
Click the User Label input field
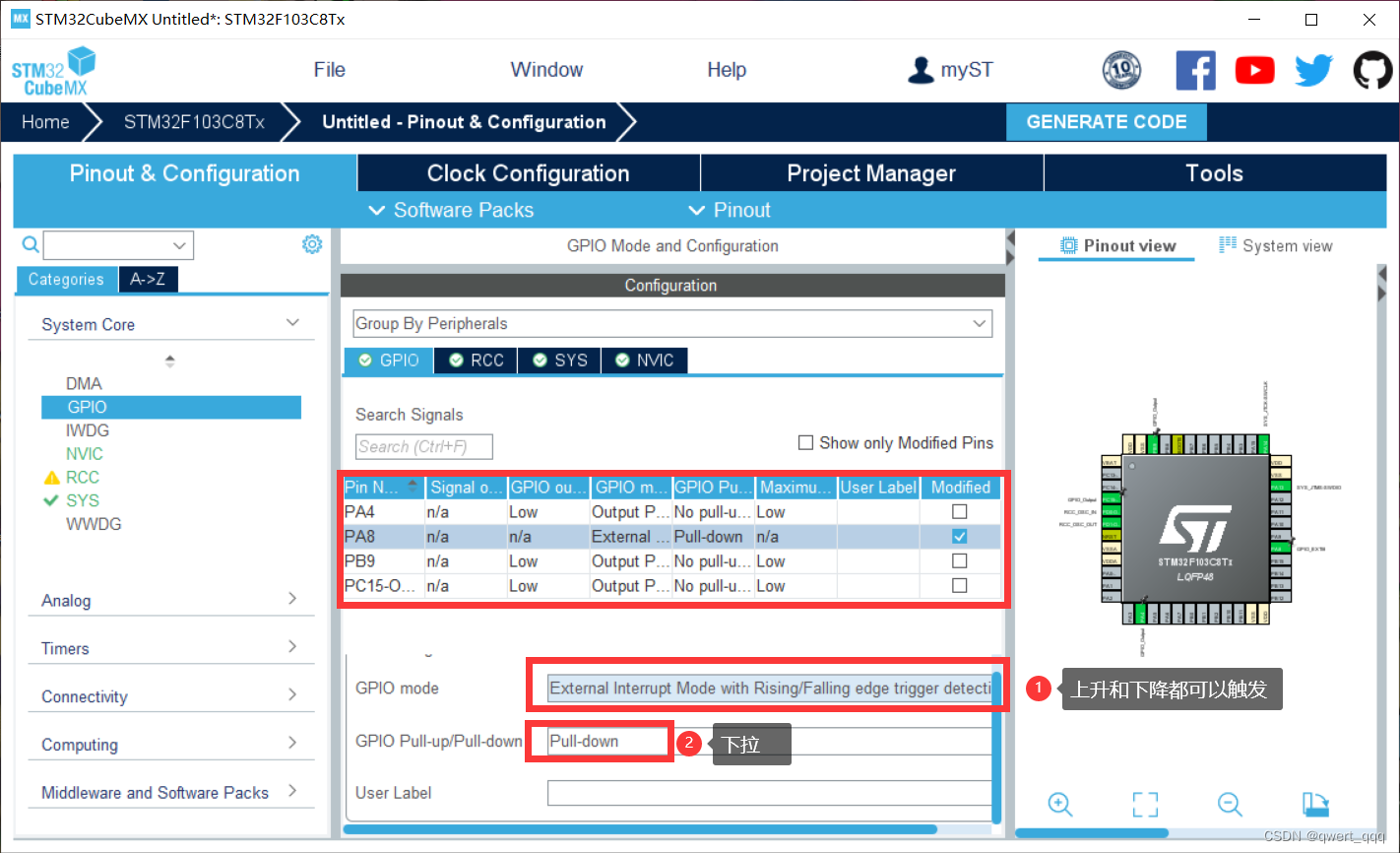click(x=770, y=793)
